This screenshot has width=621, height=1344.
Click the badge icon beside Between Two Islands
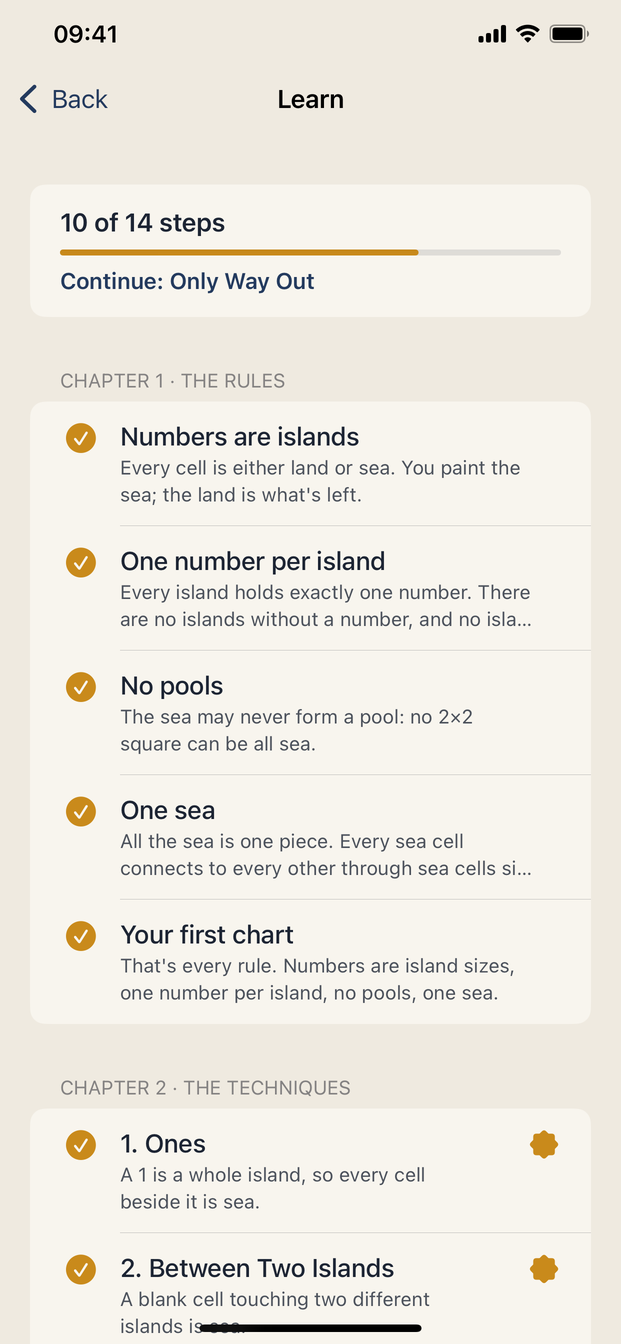pyautogui.click(x=544, y=1269)
